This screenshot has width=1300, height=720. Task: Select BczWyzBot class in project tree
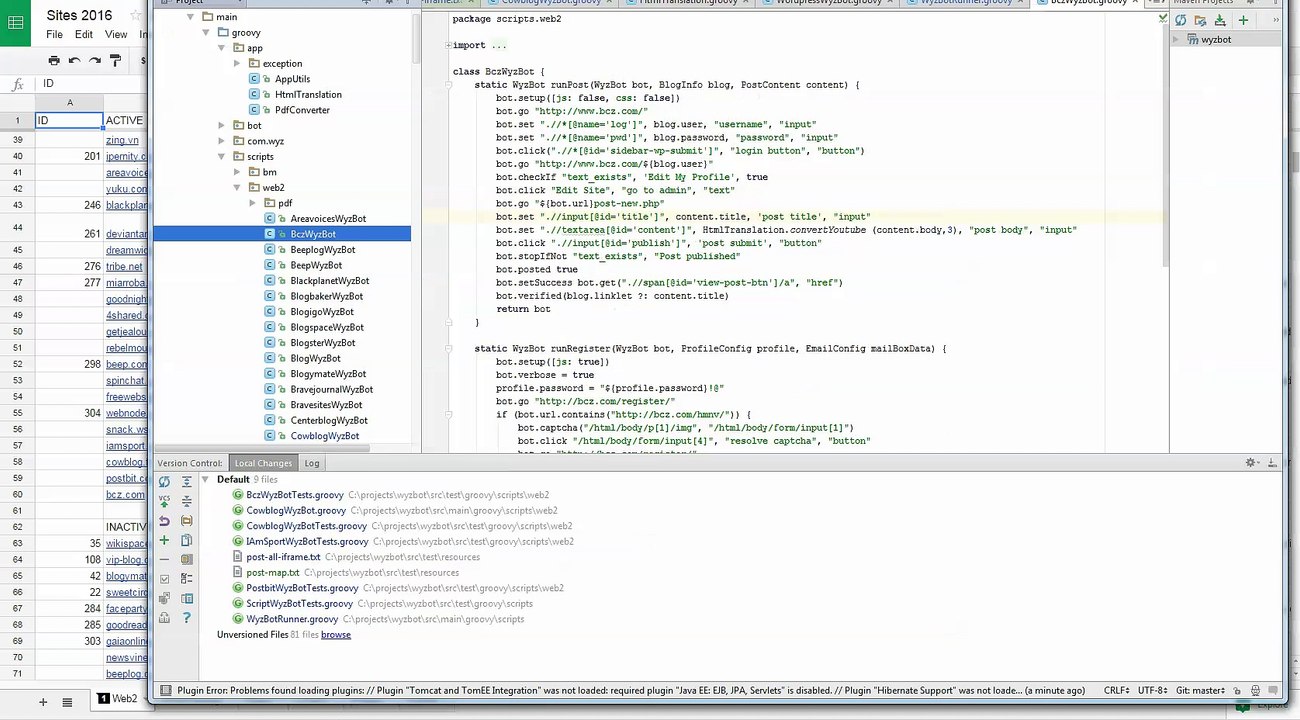tap(312, 234)
